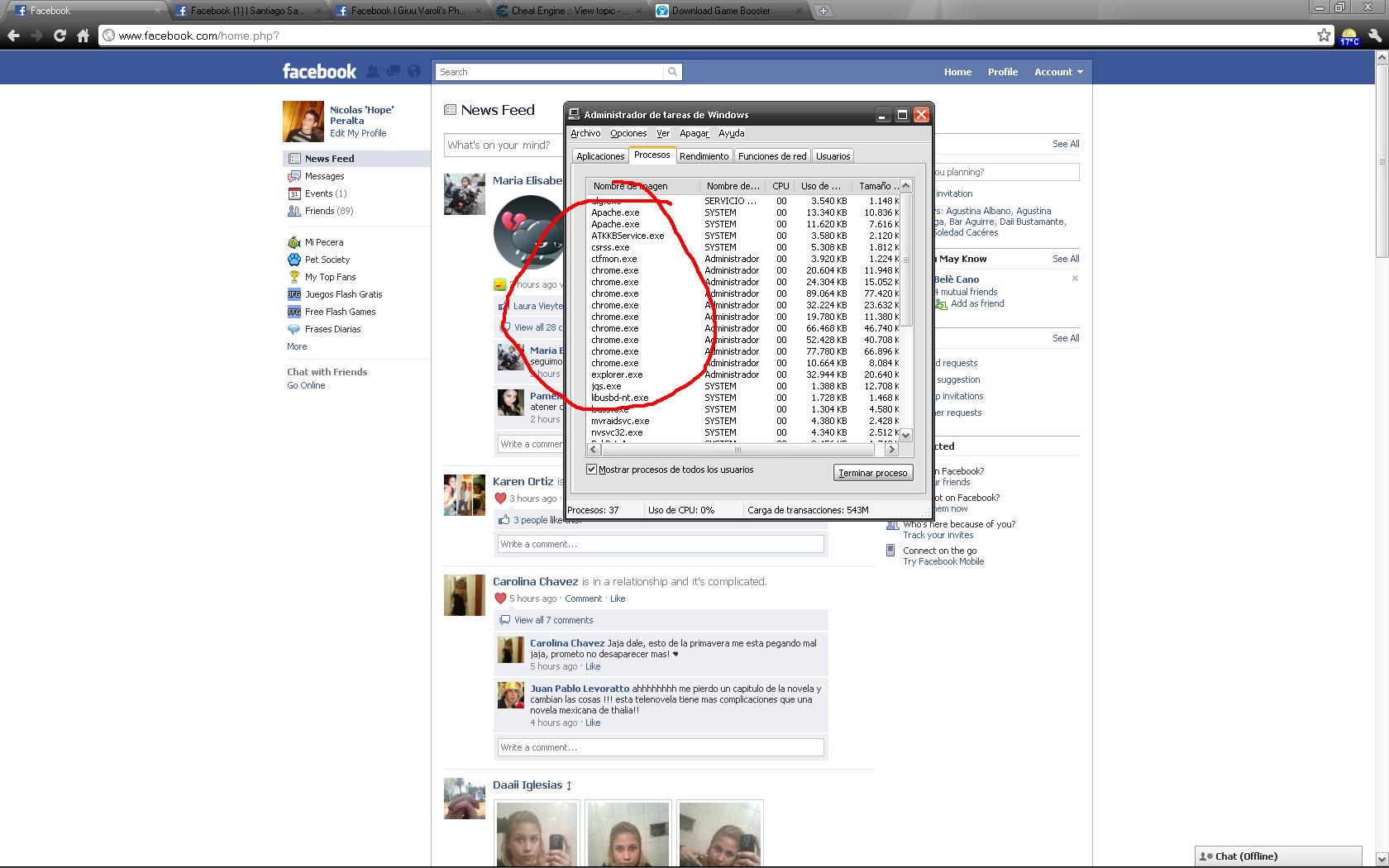This screenshot has height=868, width=1389.
Task: Select the ctfmon.exe process row
Action: coord(743,259)
